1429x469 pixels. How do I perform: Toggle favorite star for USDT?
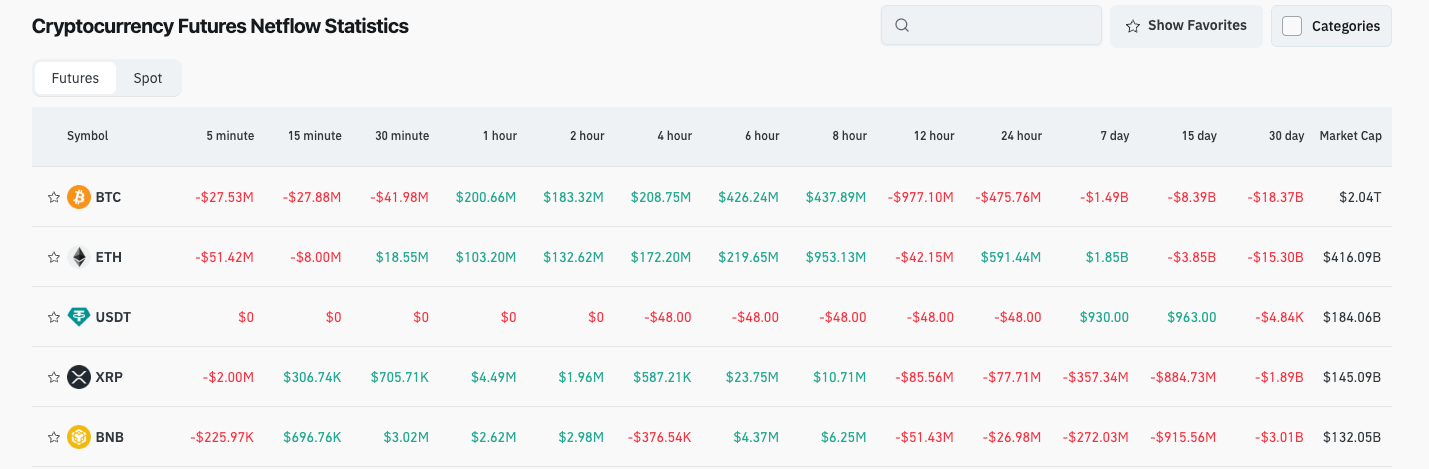[x=54, y=318]
